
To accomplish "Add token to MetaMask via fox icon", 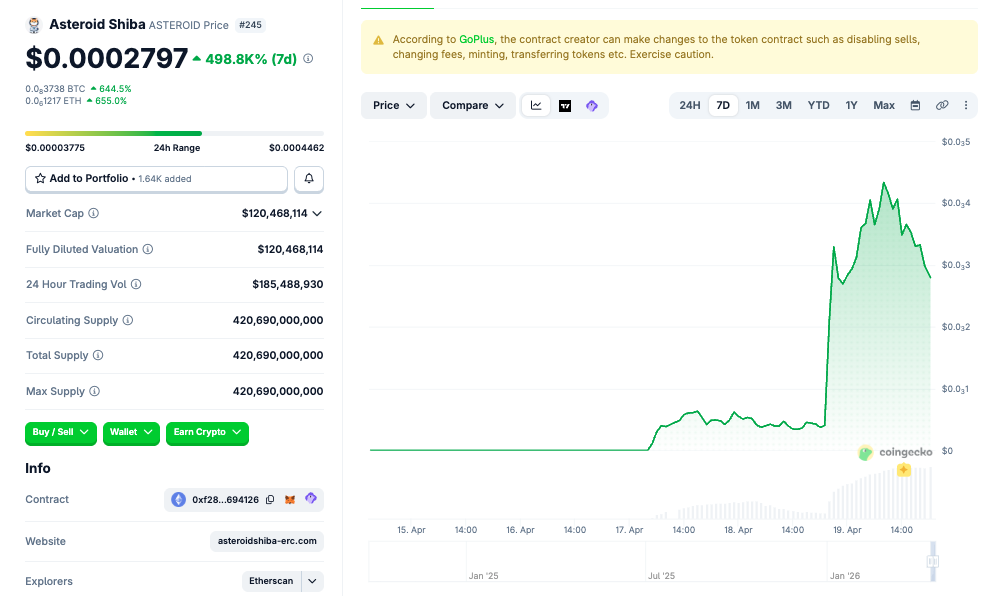I will [290, 499].
